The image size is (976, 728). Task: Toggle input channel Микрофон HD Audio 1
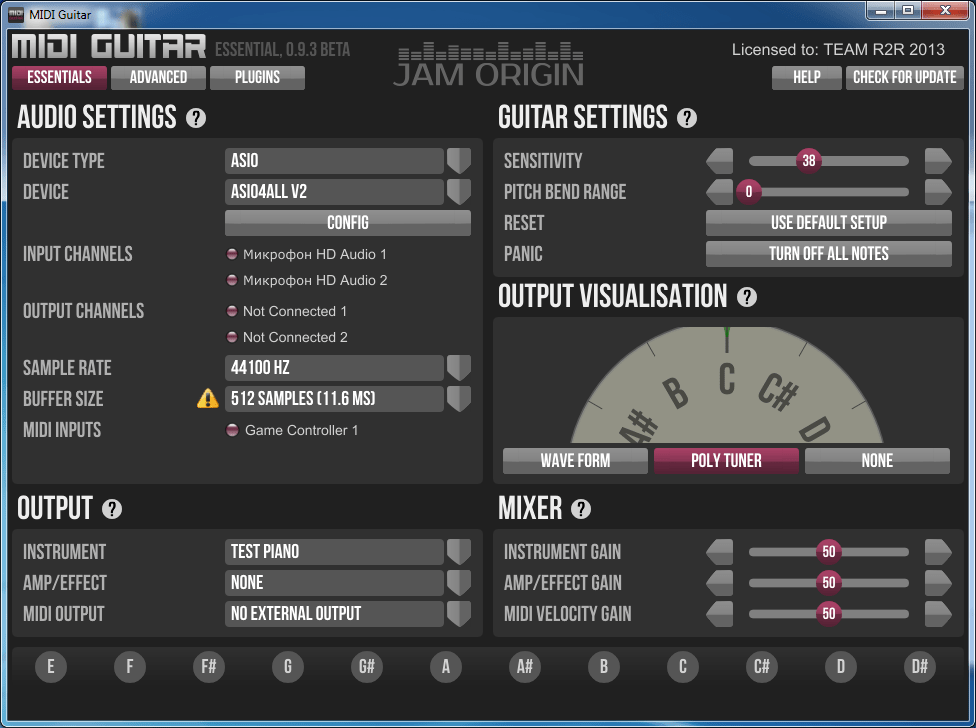click(232, 254)
